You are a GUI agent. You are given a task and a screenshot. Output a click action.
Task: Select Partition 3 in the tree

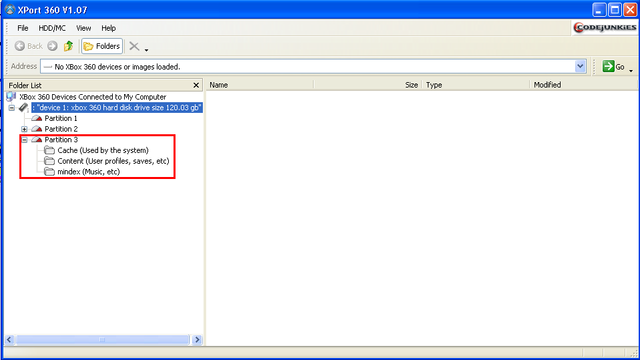[61, 140]
